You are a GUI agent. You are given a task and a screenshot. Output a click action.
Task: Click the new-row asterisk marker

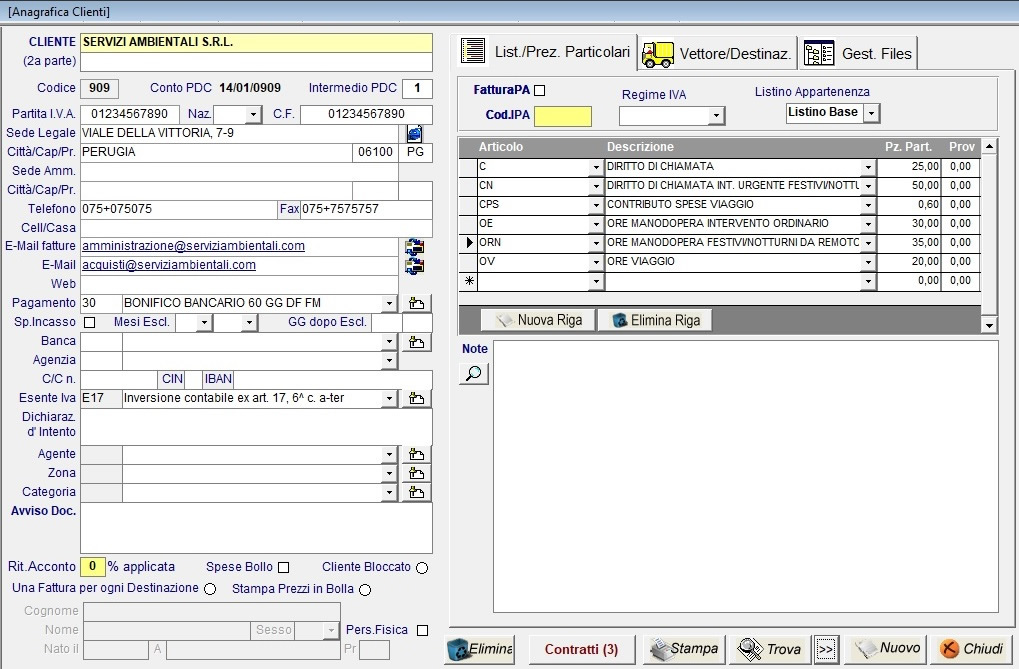click(469, 281)
